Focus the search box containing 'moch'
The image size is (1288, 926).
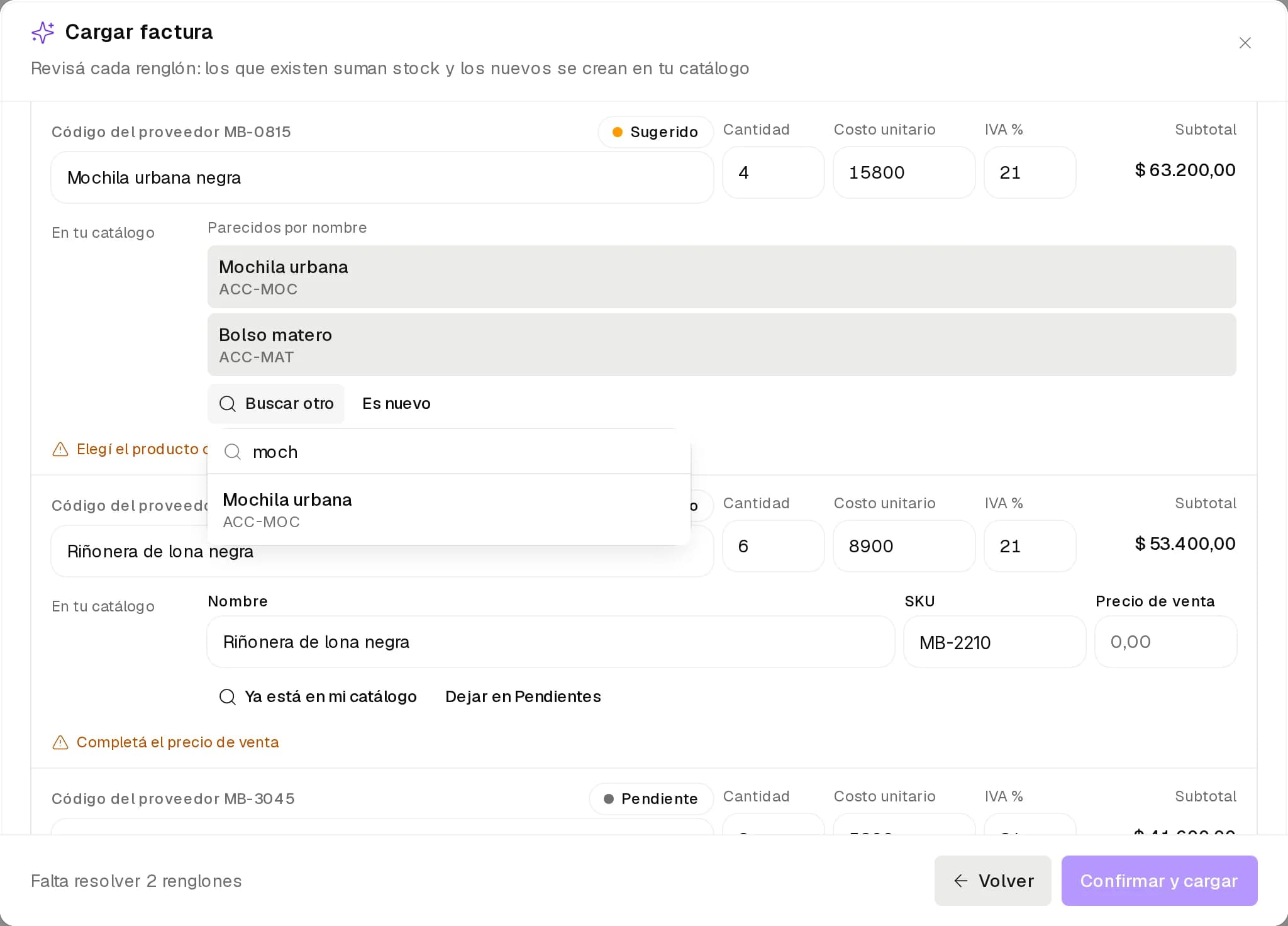coord(449,452)
